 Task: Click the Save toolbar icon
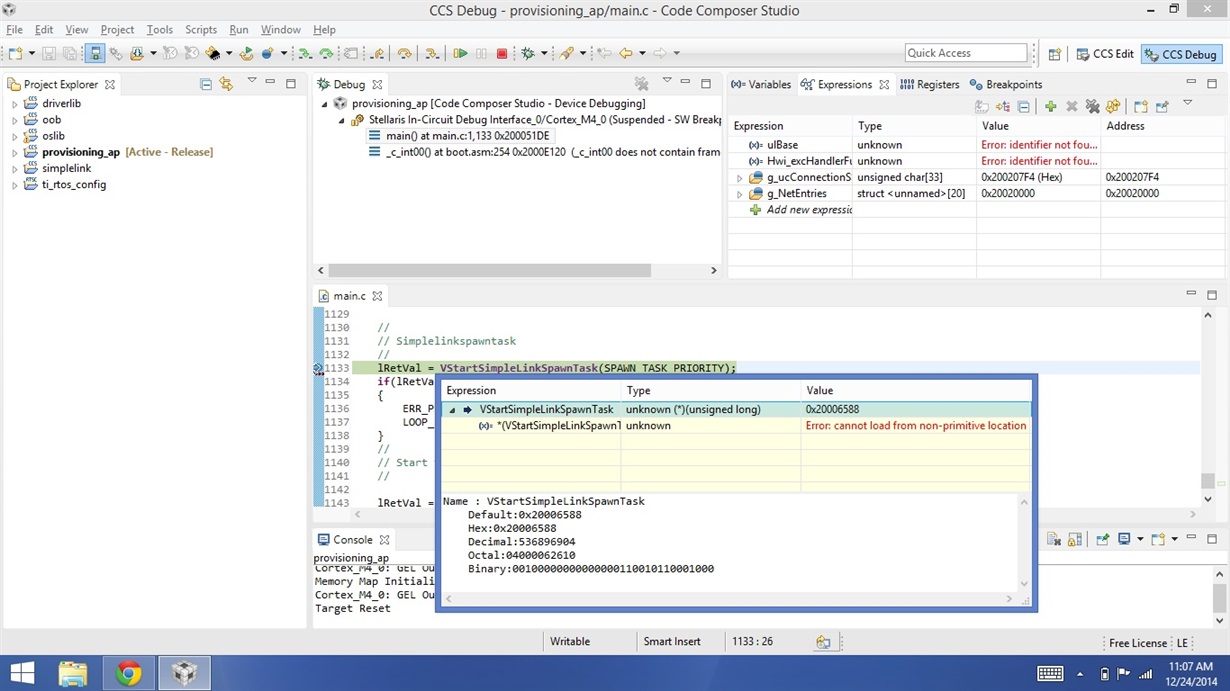50,53
